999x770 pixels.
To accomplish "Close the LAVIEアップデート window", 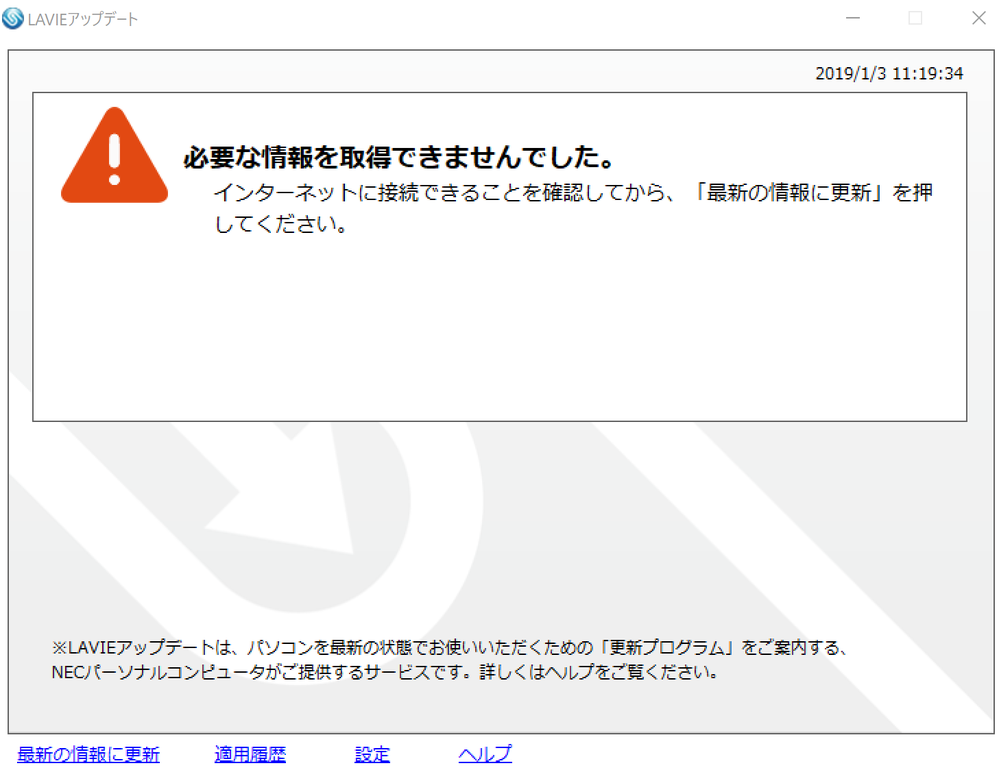I will click(x=979, y=18).
